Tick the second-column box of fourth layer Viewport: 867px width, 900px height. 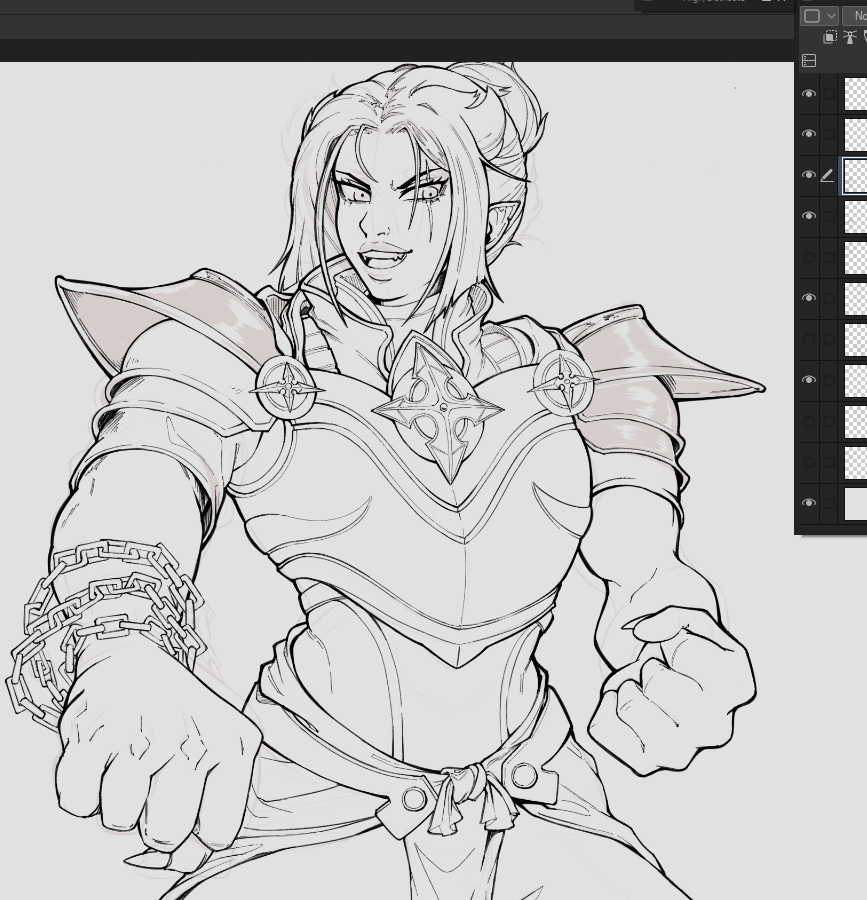coord(829,216)
